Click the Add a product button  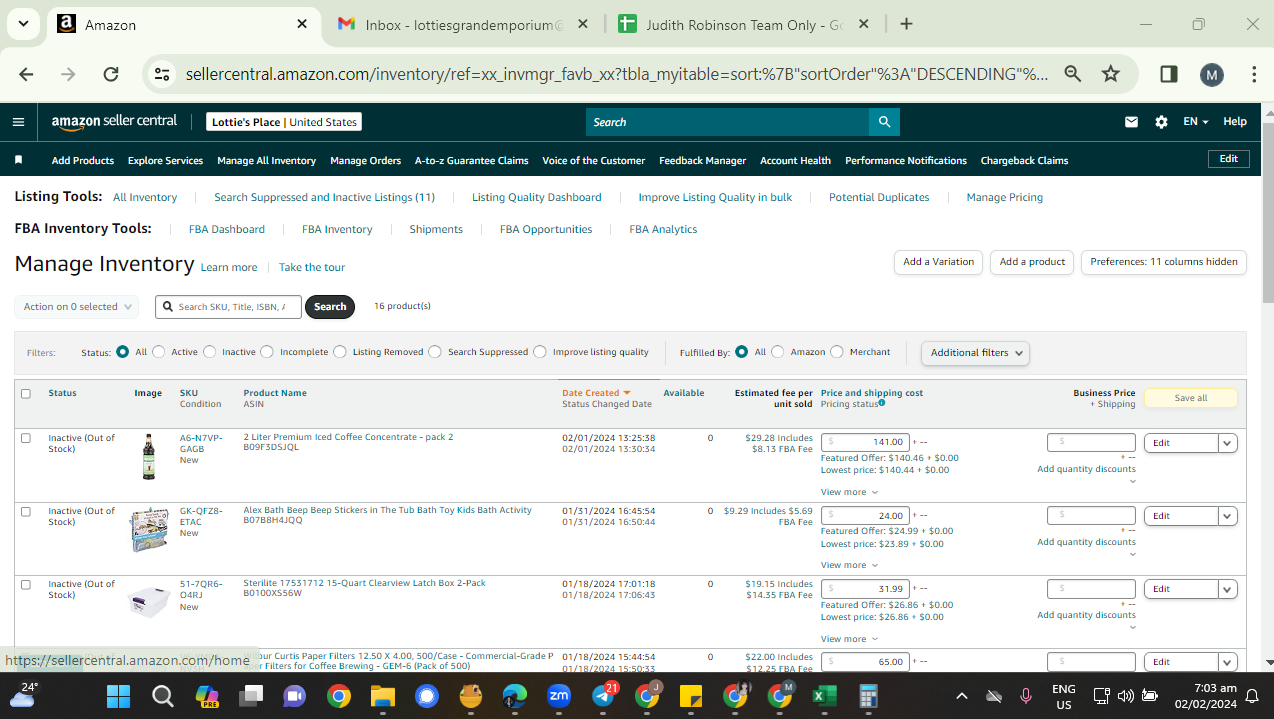1033,262
